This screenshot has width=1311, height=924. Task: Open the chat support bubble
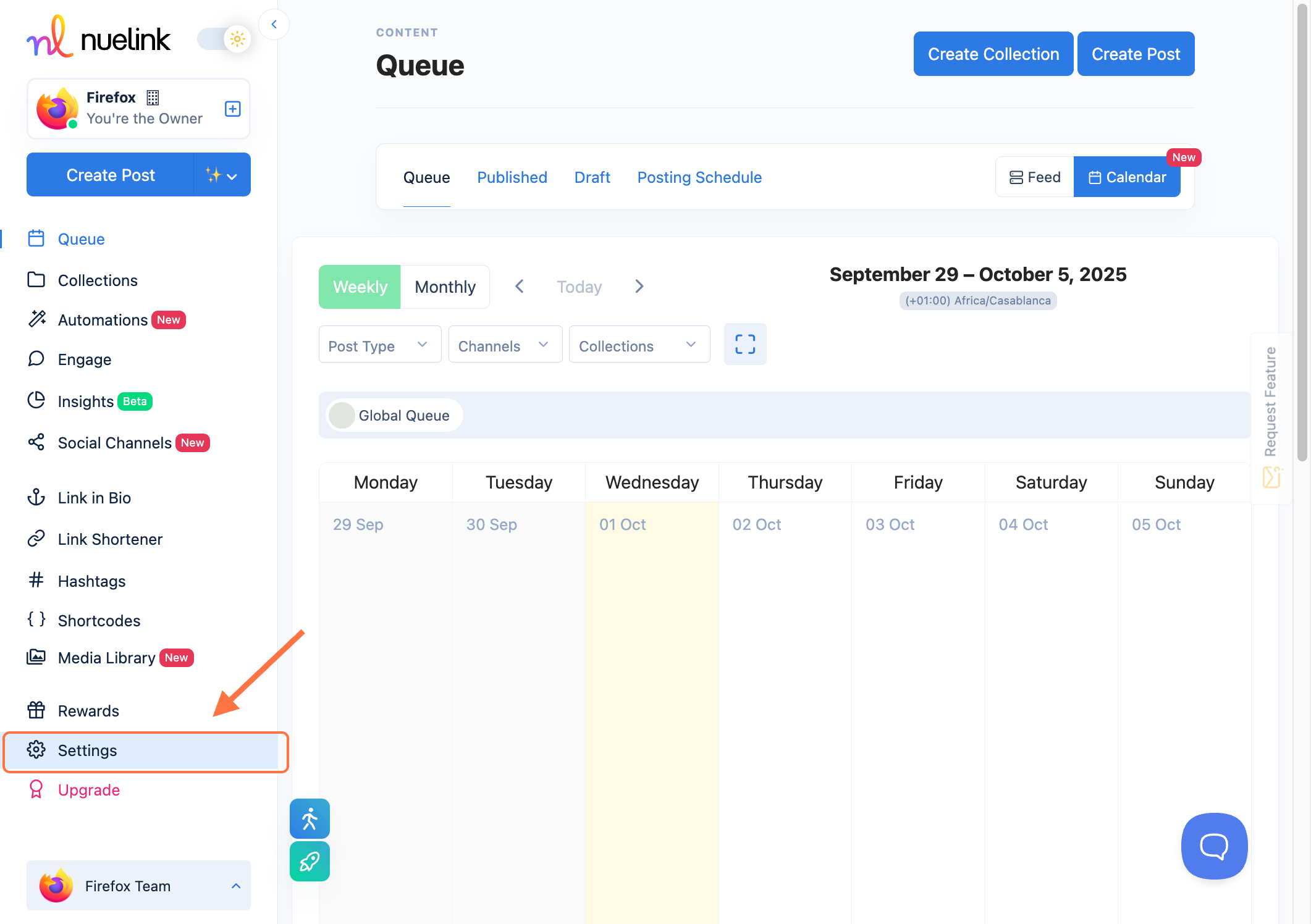click(x=1213, y=846)
